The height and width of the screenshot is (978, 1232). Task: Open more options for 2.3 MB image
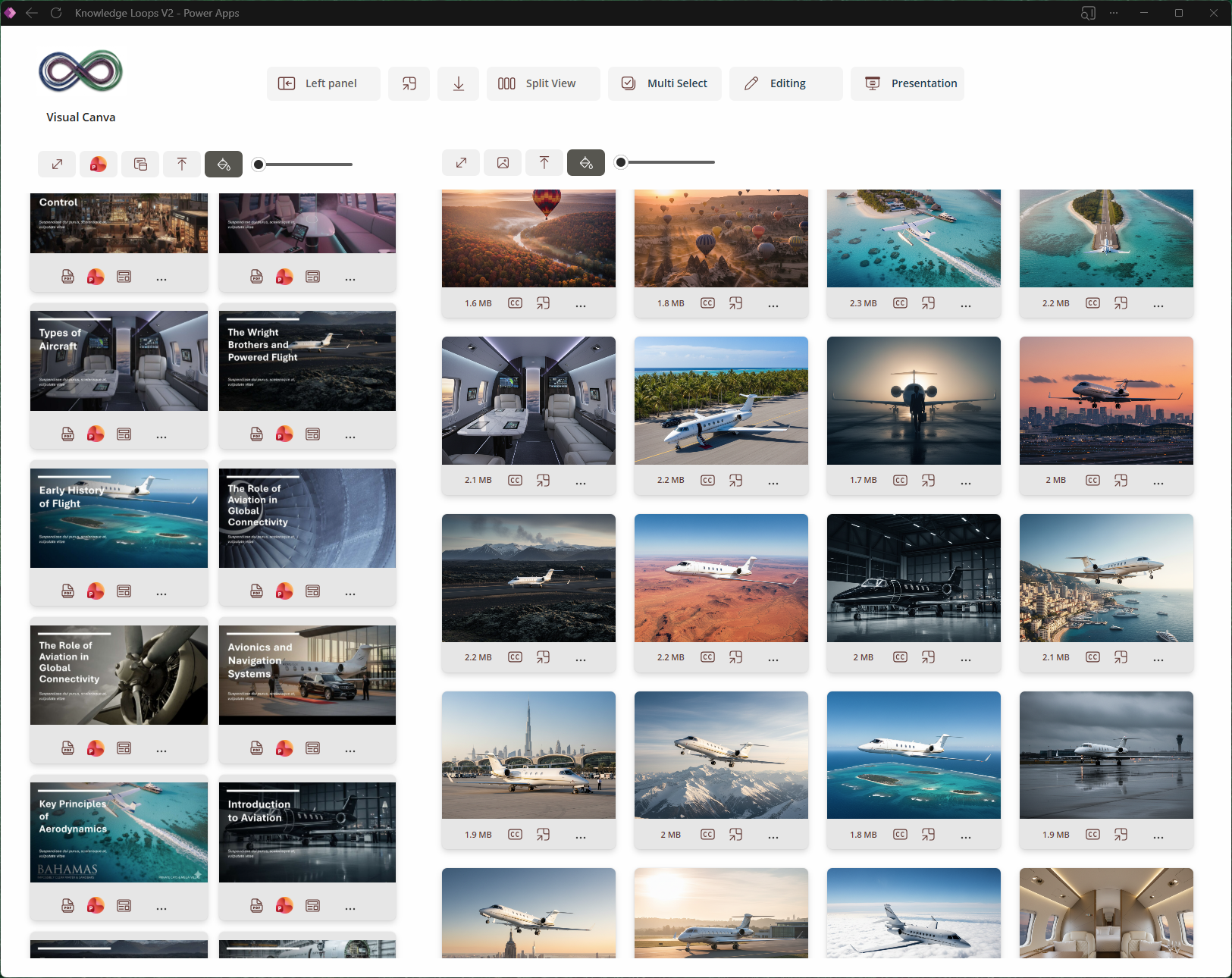point(966,306)
